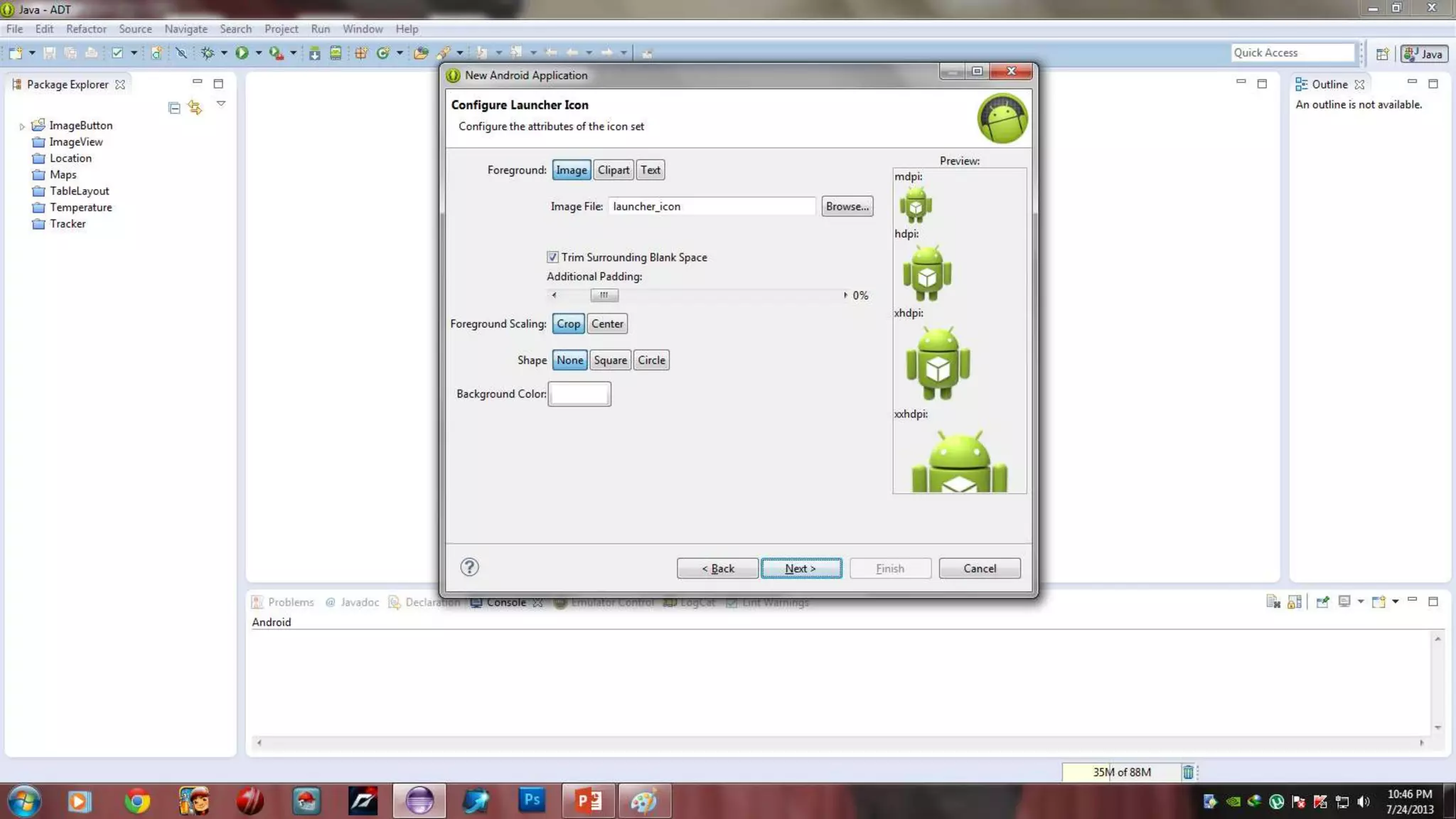Click the Collapse All icon in Package Explorer
The height and width of the screenshot is (819, 1456).
pyautogui.click(x=174, y=107)
